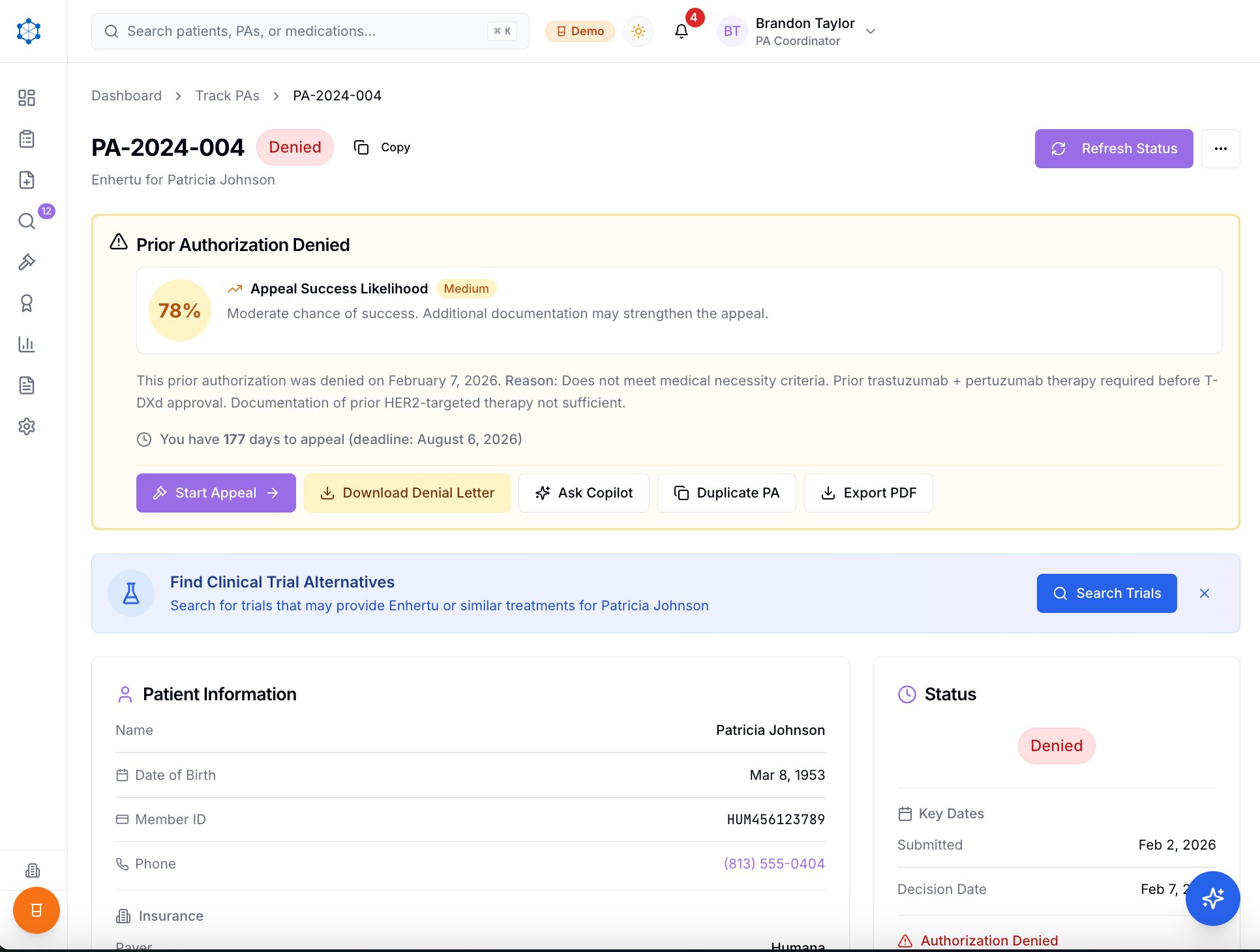Click the patient phone number link
This screenshot has width=1260, height=952.
coord(774,863)
